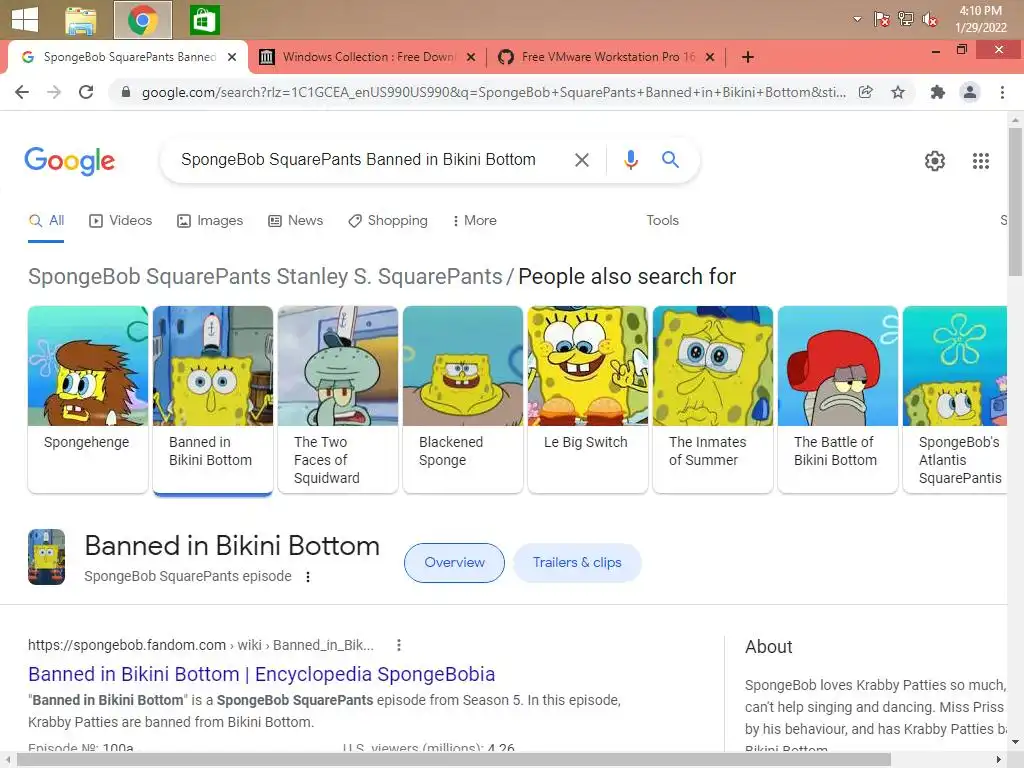Click into the Google search box
The image size is (1024, 768).
[358, 159]
